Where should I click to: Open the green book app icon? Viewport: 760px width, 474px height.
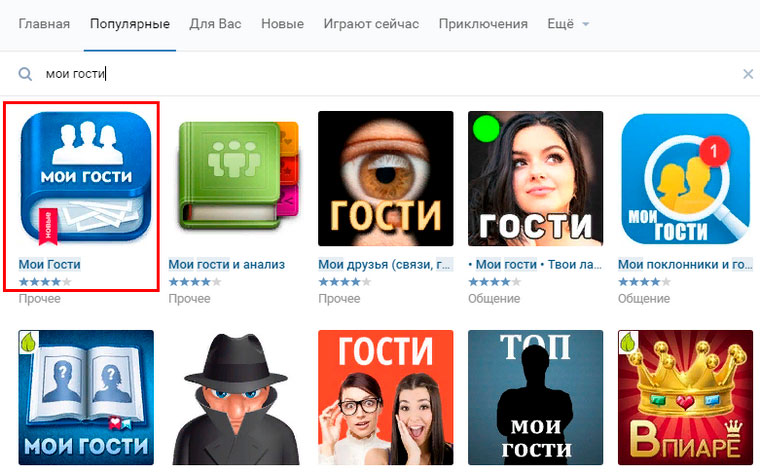tap(236, 178)
